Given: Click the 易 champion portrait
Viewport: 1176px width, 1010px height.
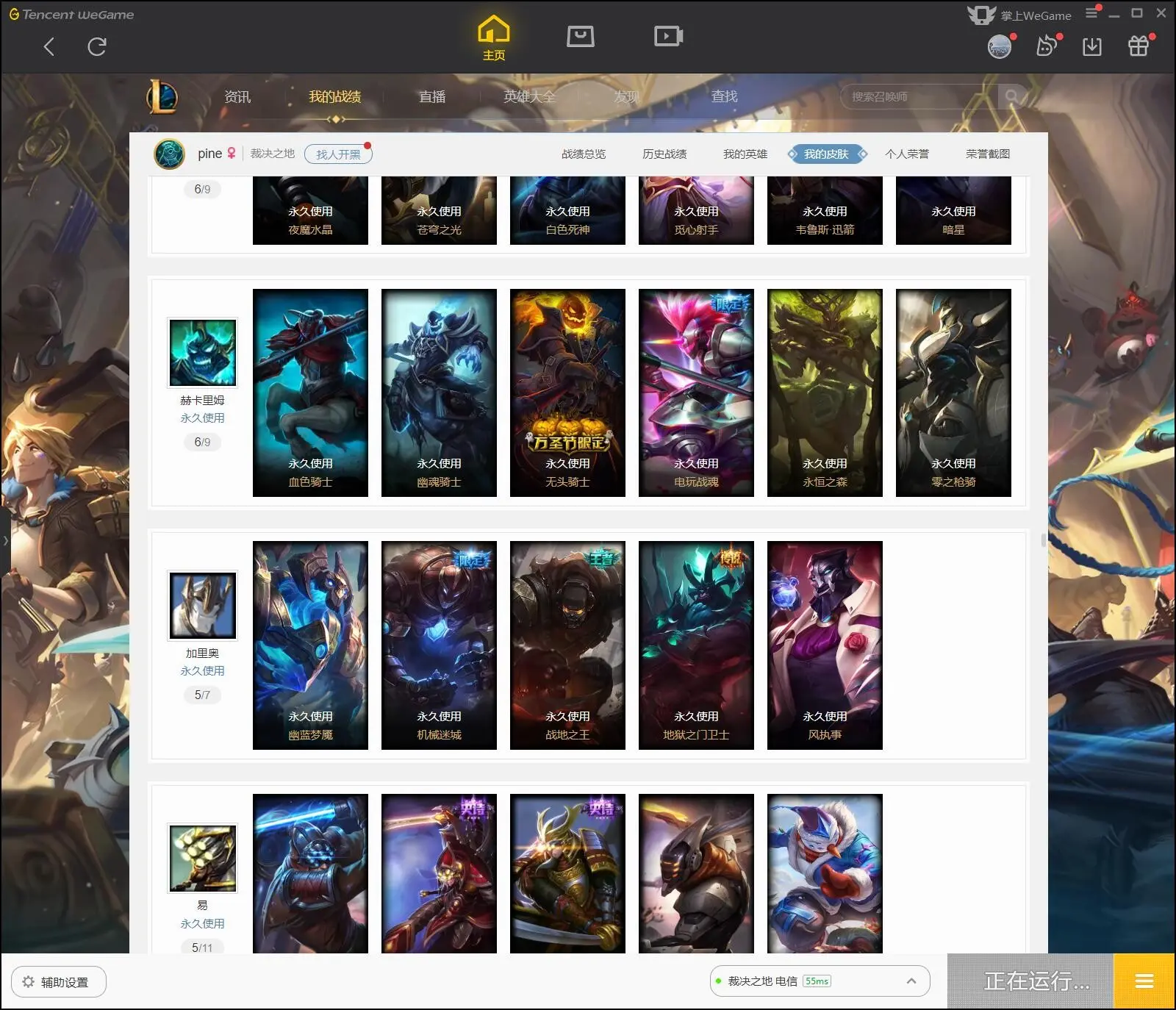Looking at the screenshot, I should click(203, 859).
